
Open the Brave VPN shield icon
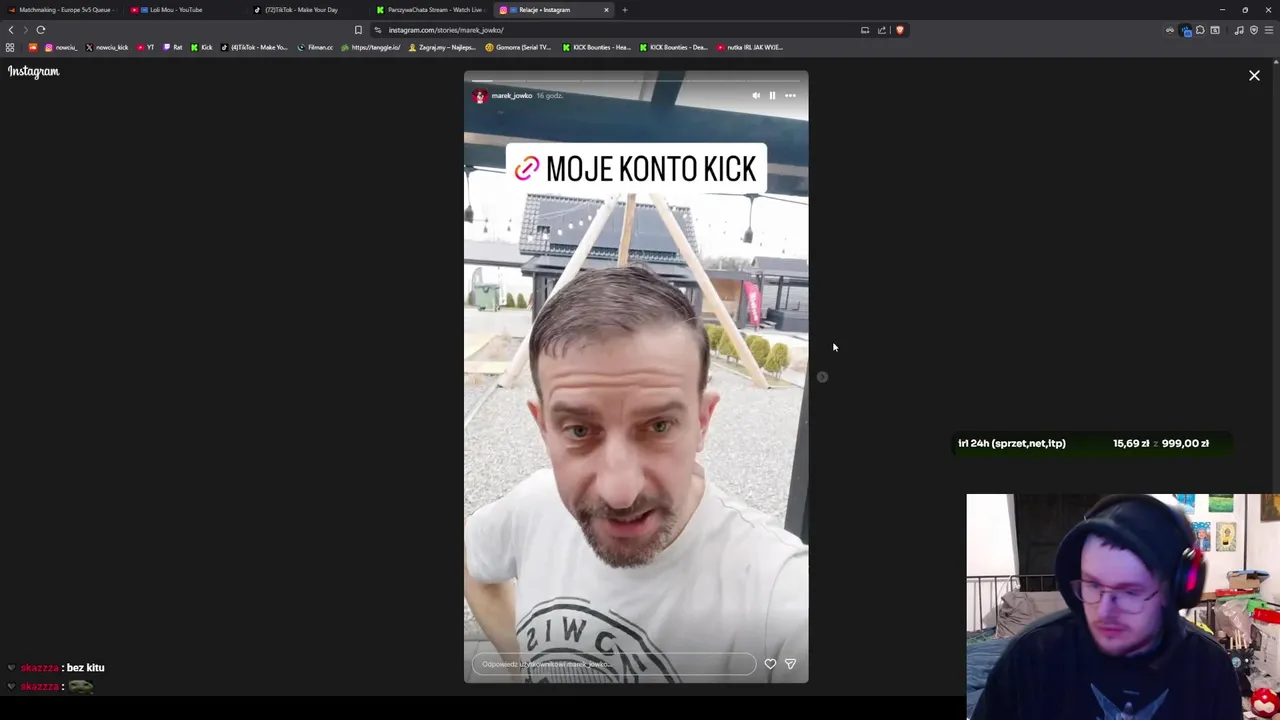[x=1254, y=30]
